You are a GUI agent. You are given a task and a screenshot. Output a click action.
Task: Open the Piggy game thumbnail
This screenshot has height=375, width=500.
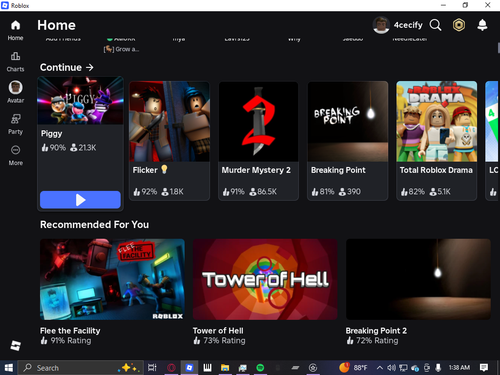tap(80, 100)
